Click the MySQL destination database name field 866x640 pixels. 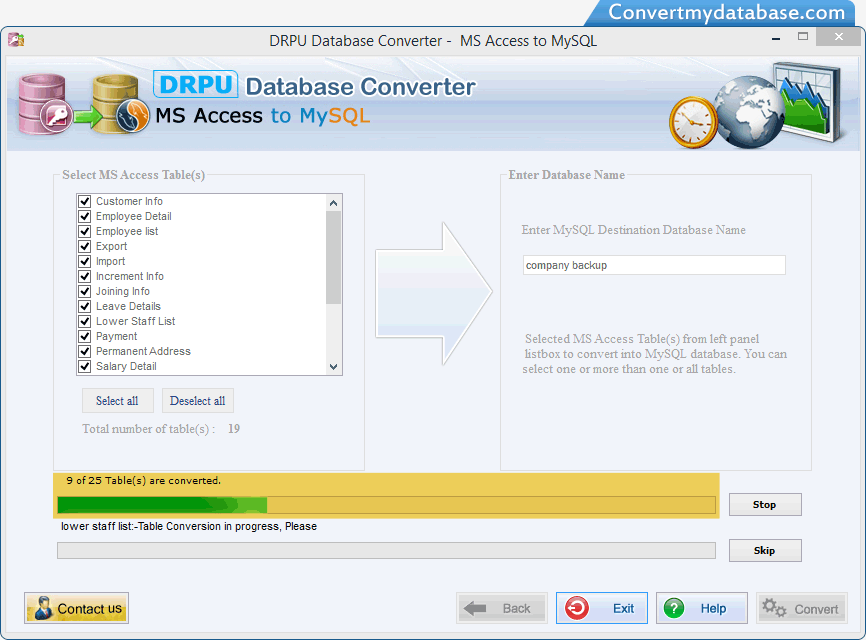[654, 265]
